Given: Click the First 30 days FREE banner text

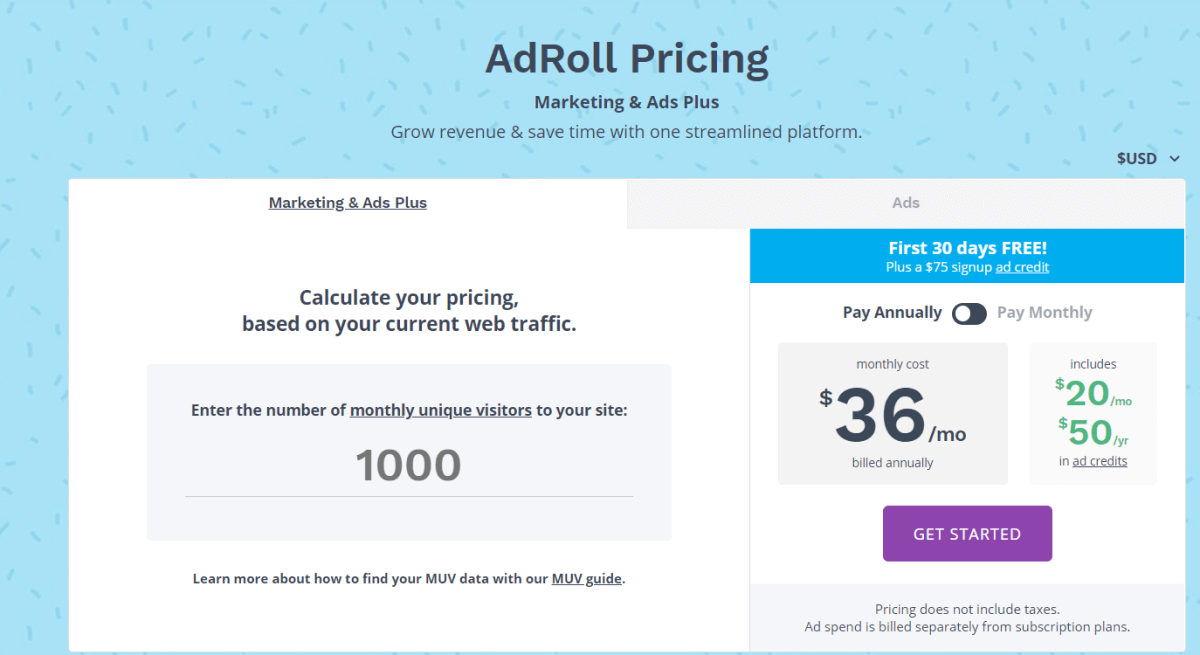Looking at the screenshot, I should coord(967,248).
